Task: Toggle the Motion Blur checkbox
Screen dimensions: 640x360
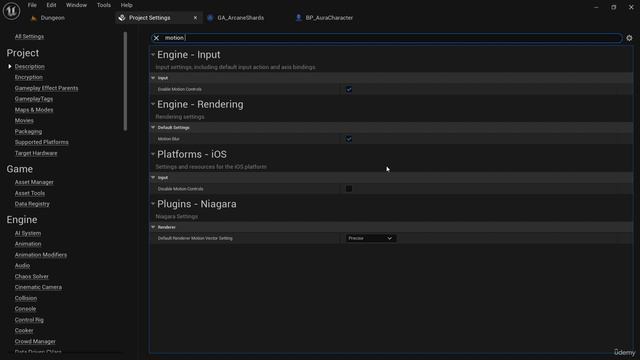Action: click(349, 139)
